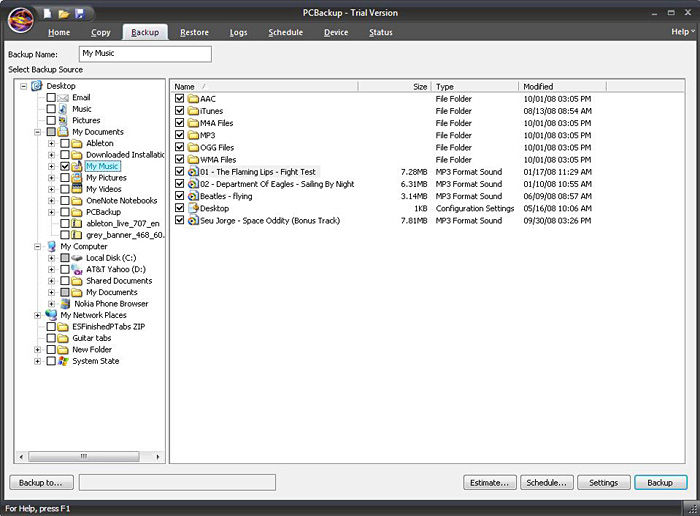Uncheck the M4A Files checkbox

pos(179,123)
